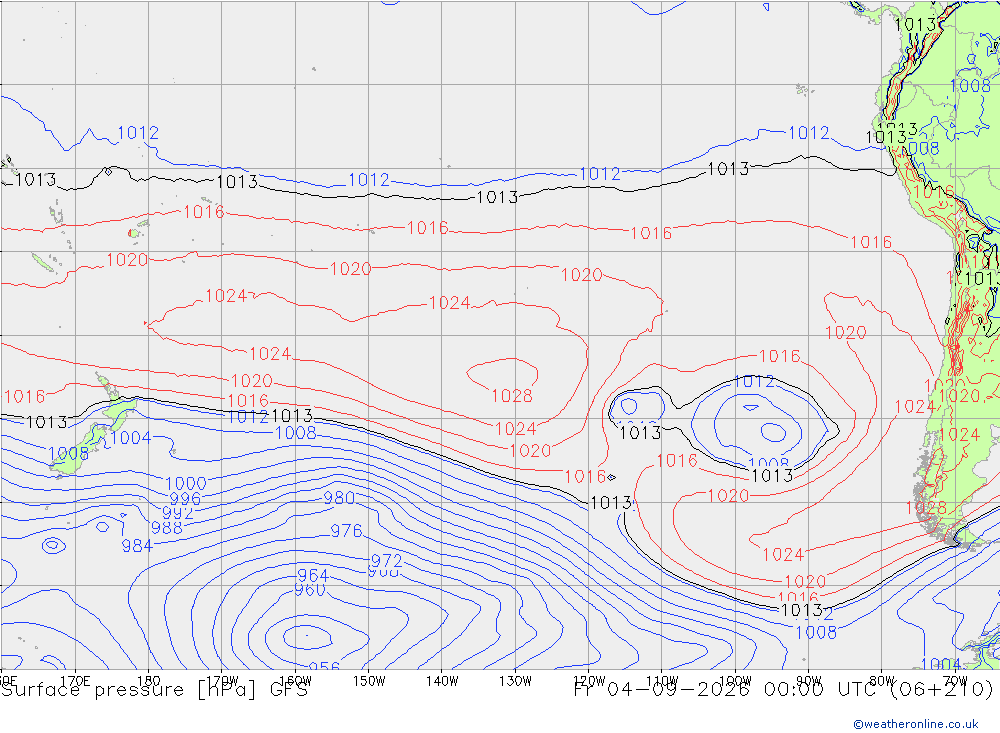Select the 80W longitude axis label
The width and height of the screenshot is (1000, 733).
tap(882, 681)
